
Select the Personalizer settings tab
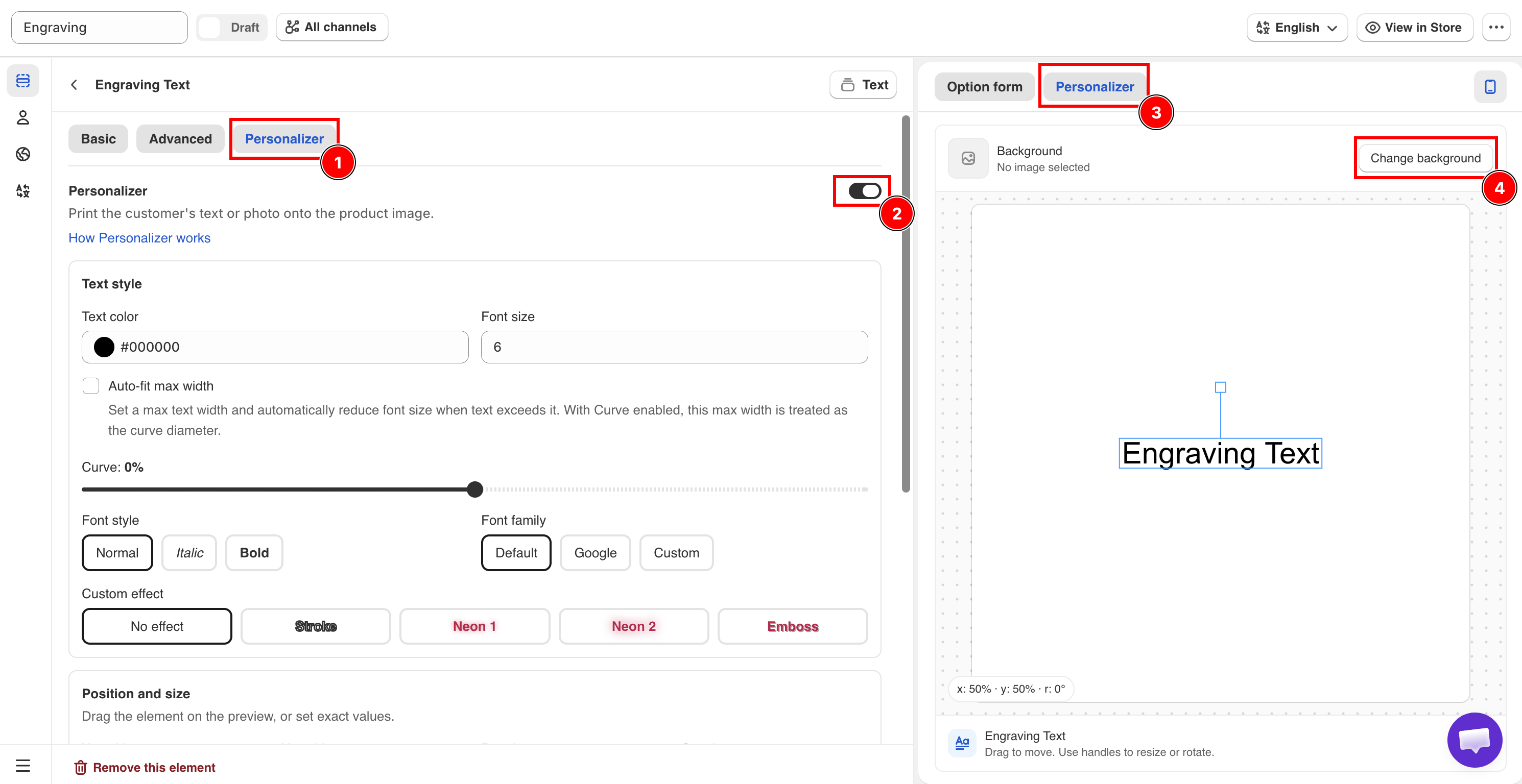(284, 139)
